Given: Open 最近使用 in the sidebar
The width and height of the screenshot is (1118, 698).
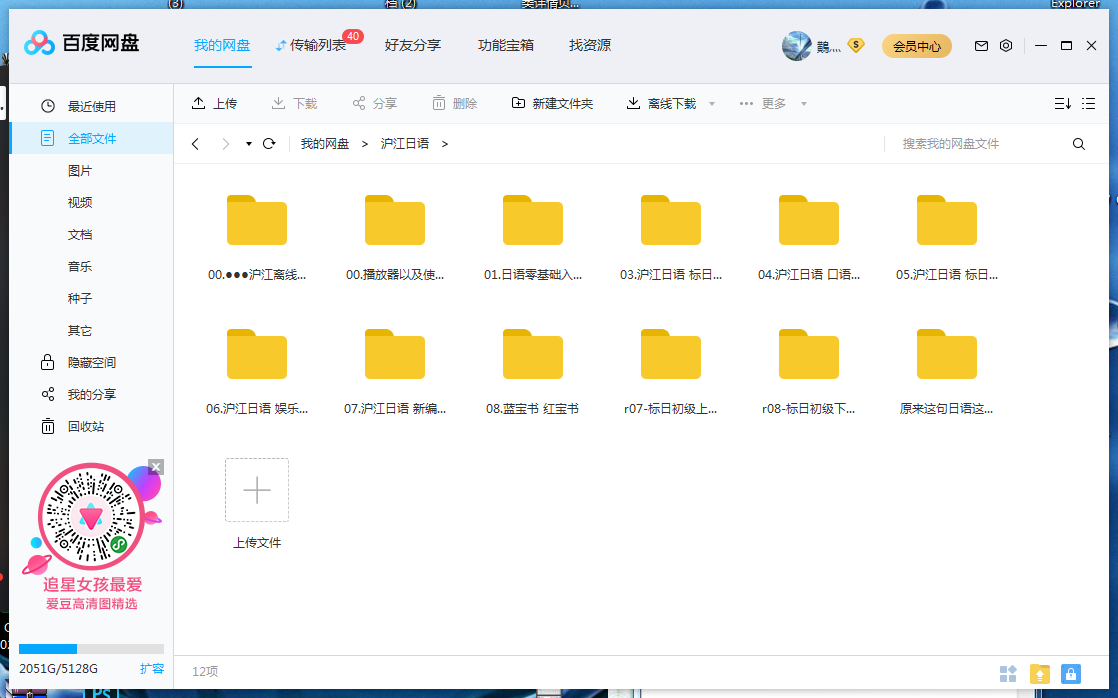Looking at the screenshot, I should click(x=91, y=106).
